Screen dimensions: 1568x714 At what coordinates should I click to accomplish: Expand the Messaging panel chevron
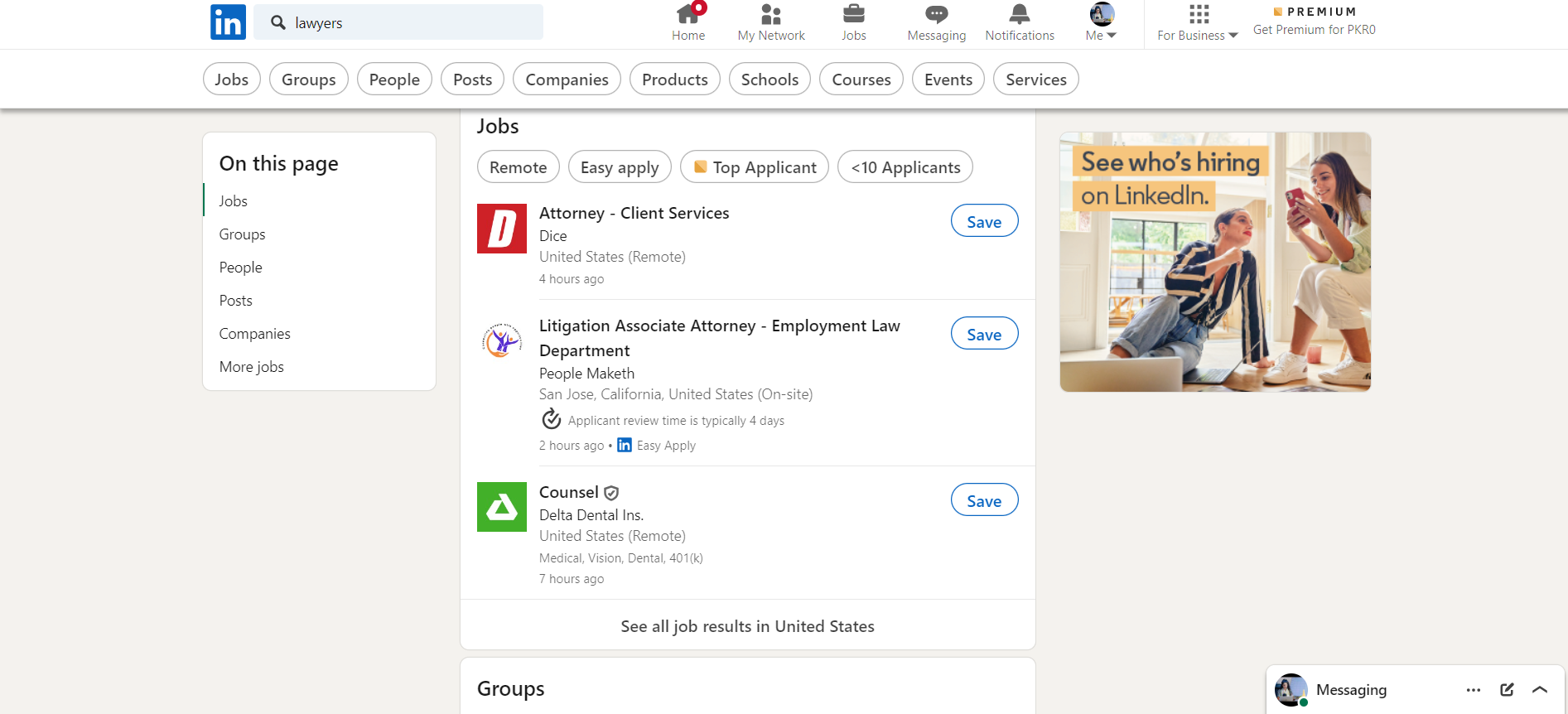point(1540,689)
